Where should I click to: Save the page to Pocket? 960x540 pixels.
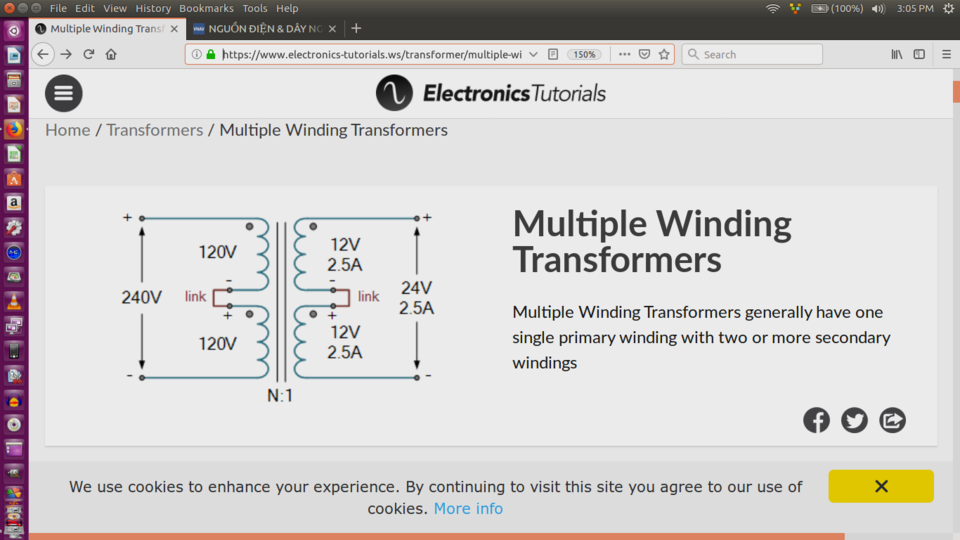point(644,54)
